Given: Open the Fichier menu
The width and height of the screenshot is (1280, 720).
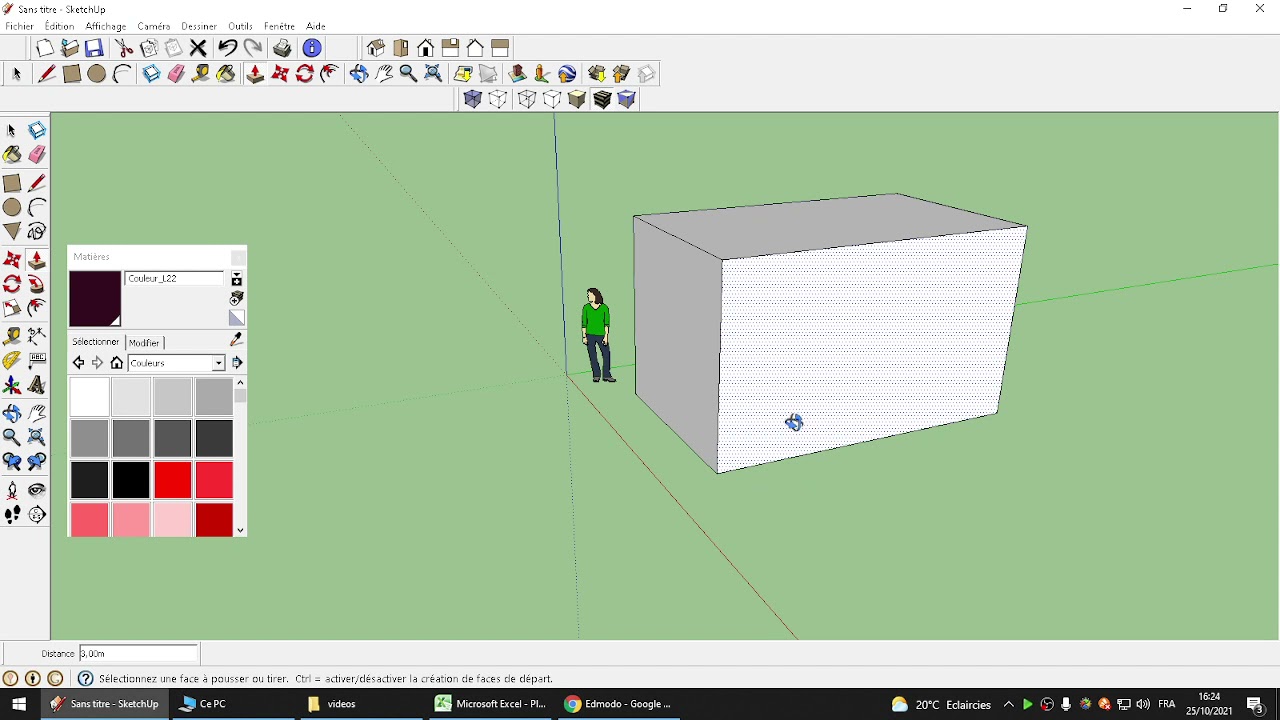Looking at the screenshot, I should [19, 26].
